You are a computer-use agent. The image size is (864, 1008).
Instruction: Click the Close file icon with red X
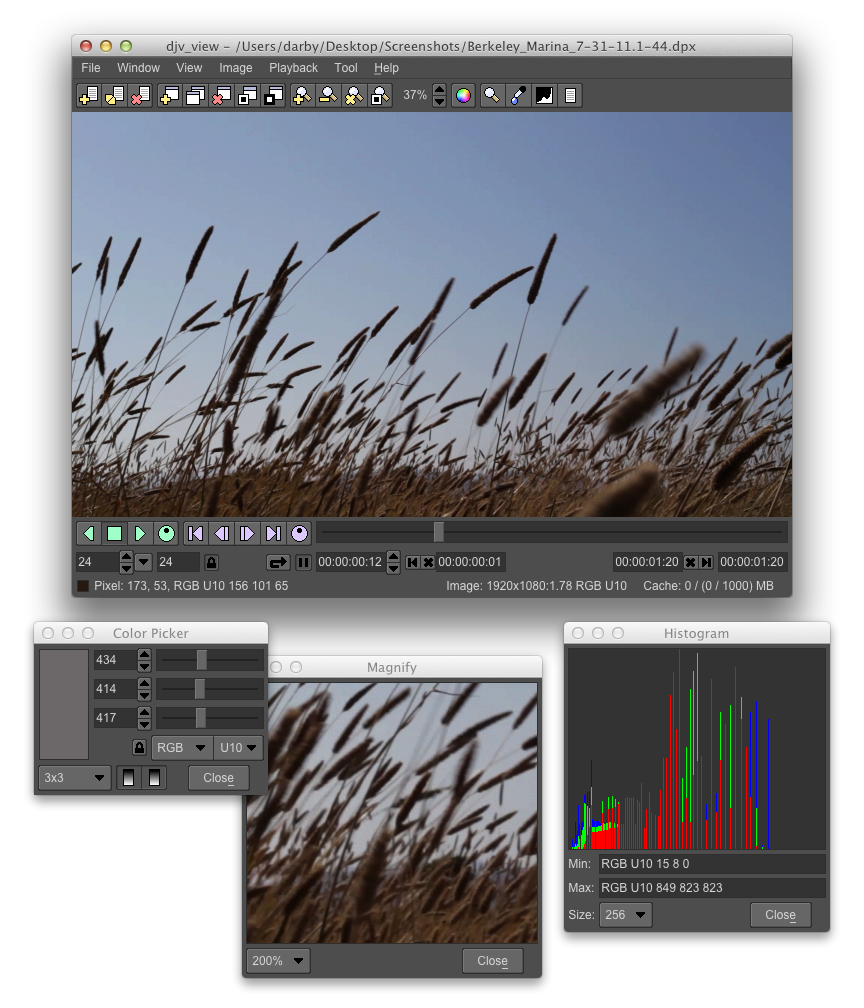(x=140, y=96)
